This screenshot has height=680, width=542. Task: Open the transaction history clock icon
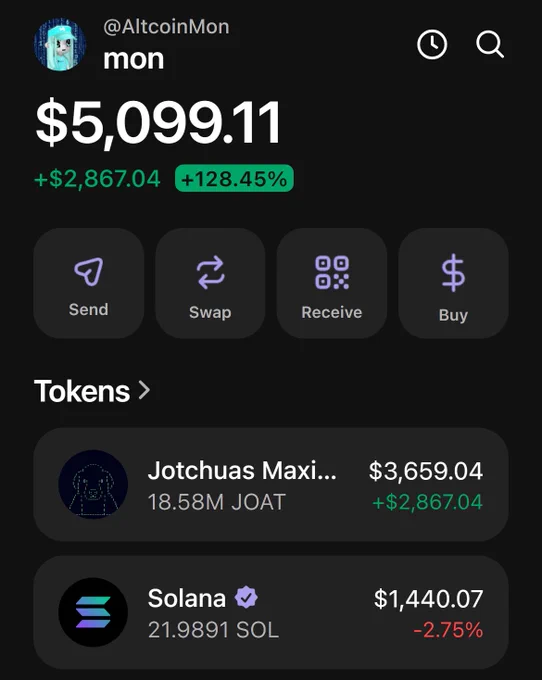tap(432, 44)
